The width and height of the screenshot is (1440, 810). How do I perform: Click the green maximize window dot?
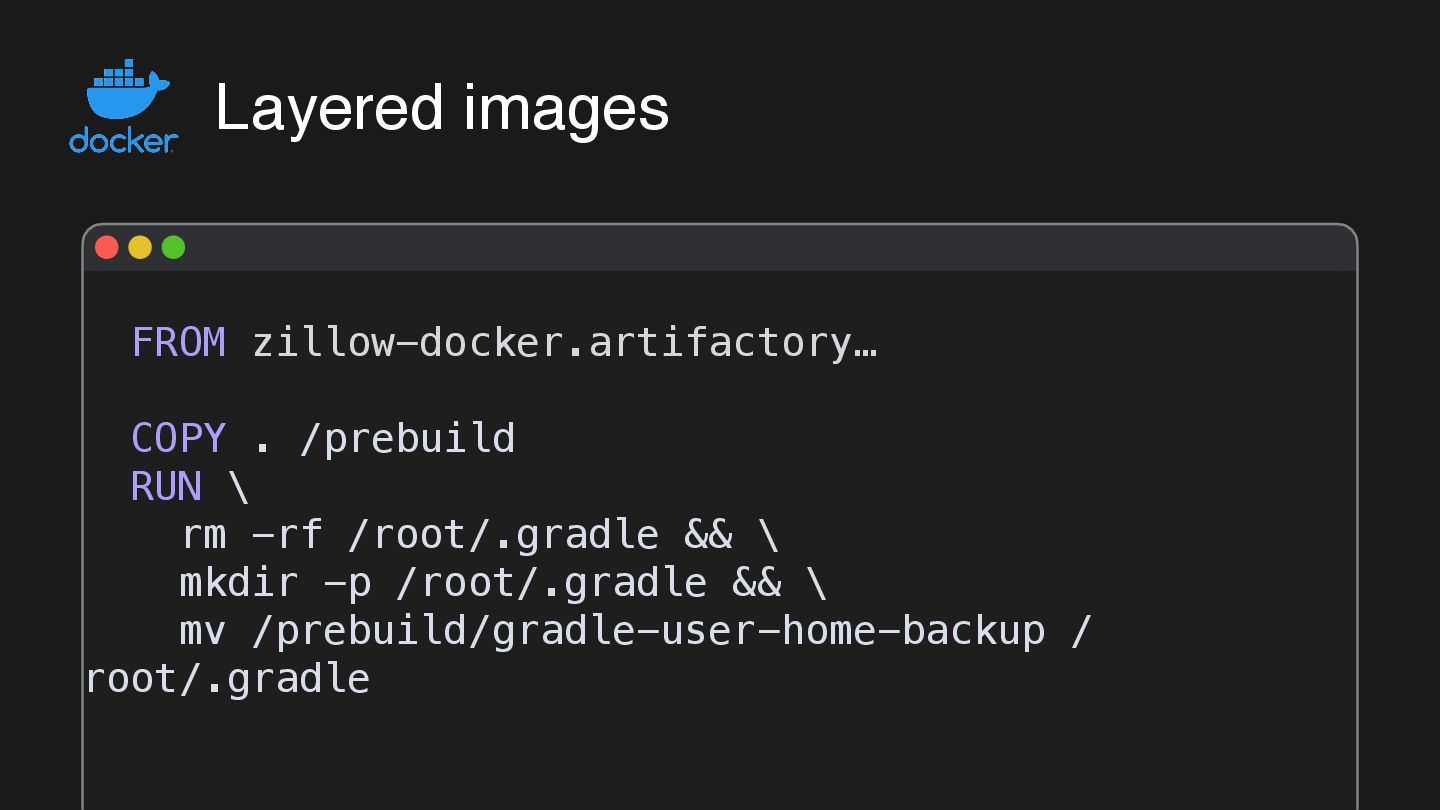click(x=173, y=247)
